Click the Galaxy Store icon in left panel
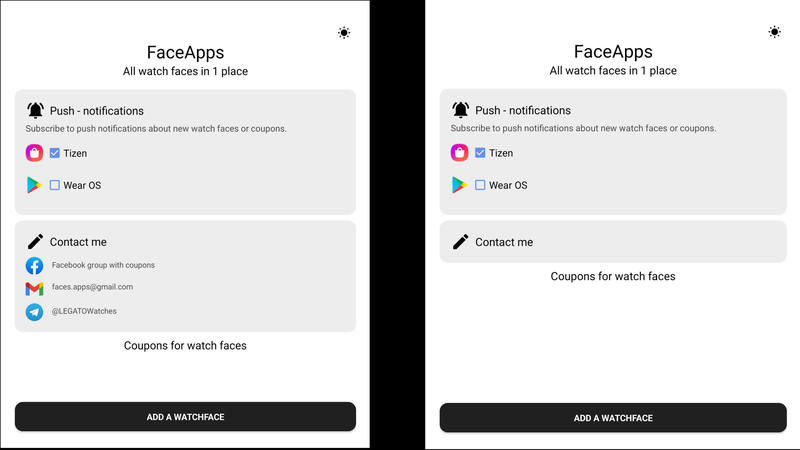Screen dimensions: 800x450 pos(34,153)
